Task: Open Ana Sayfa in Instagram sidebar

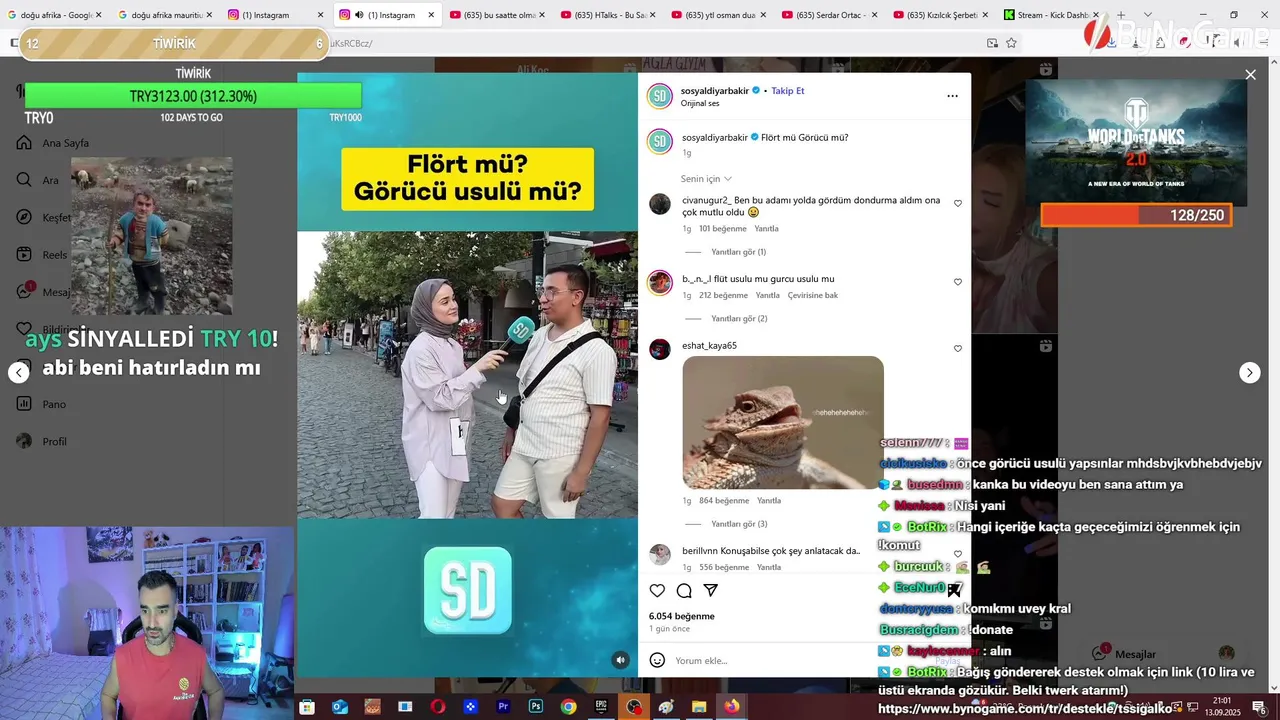Action: point(53,143)
